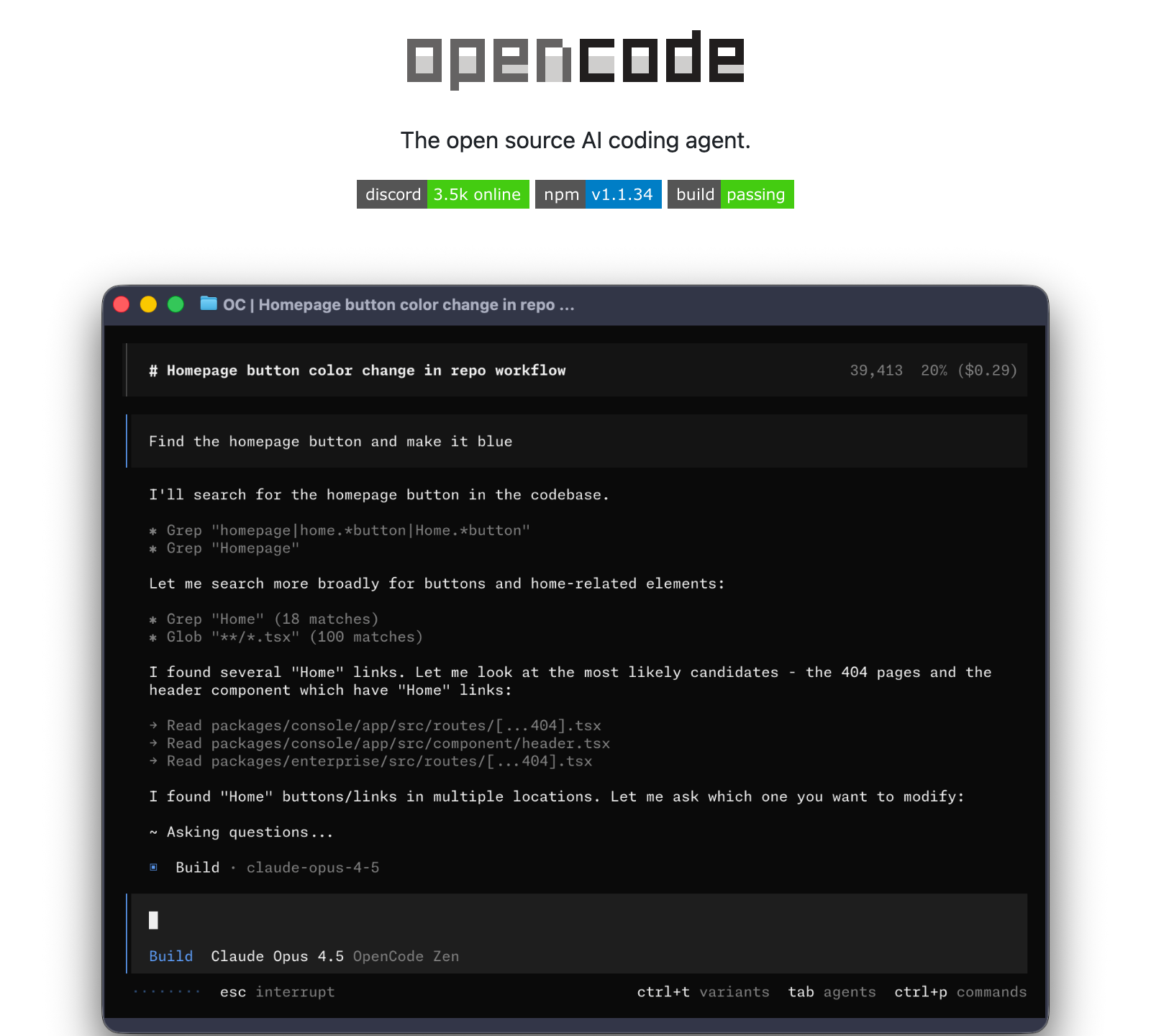This screenshot has height=1036, width=1151.
Task: Click the red close window dot
Action: pyautogui.click(x=122, y=304)
